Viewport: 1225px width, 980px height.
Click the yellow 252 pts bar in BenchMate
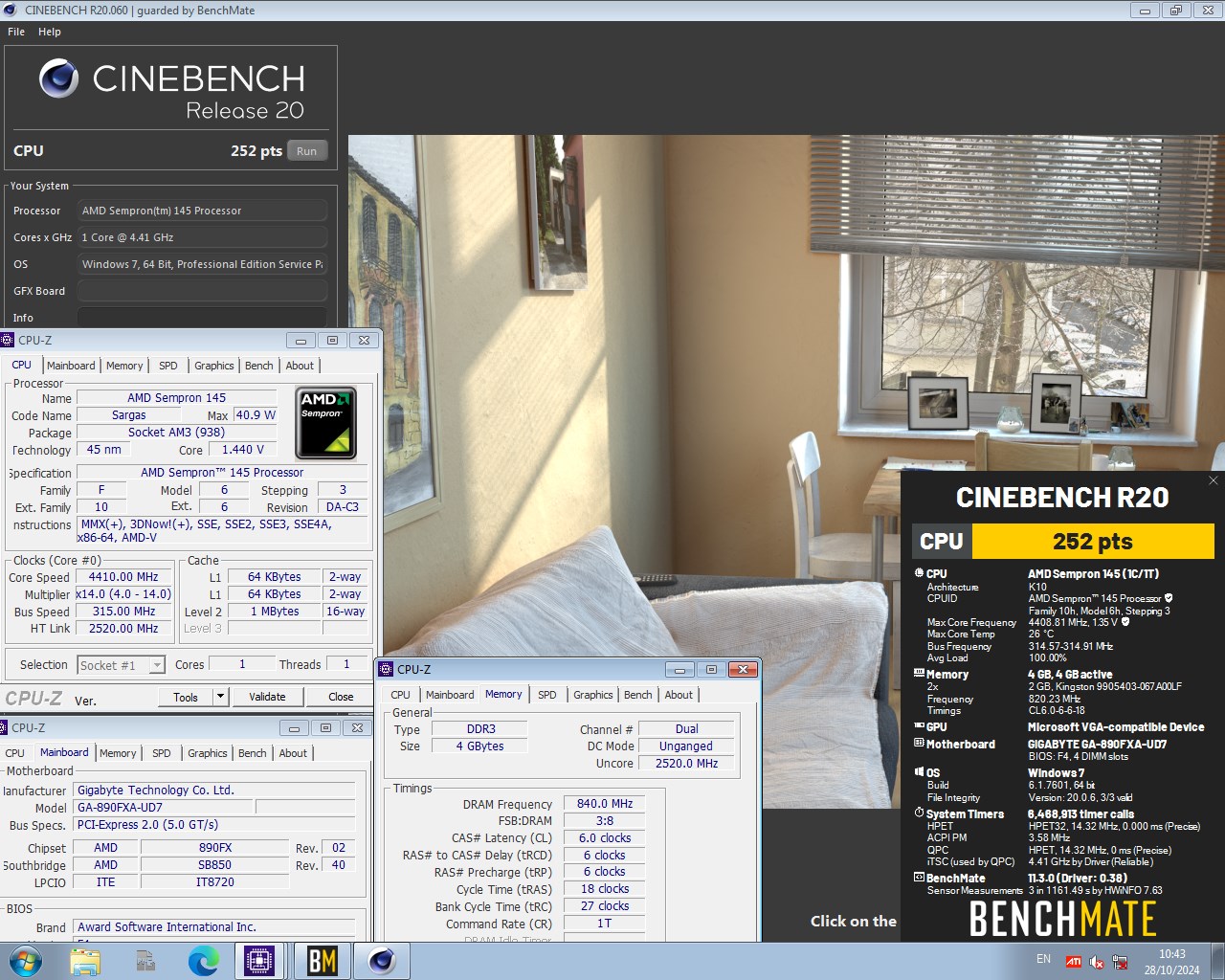tap(1093, 542)
